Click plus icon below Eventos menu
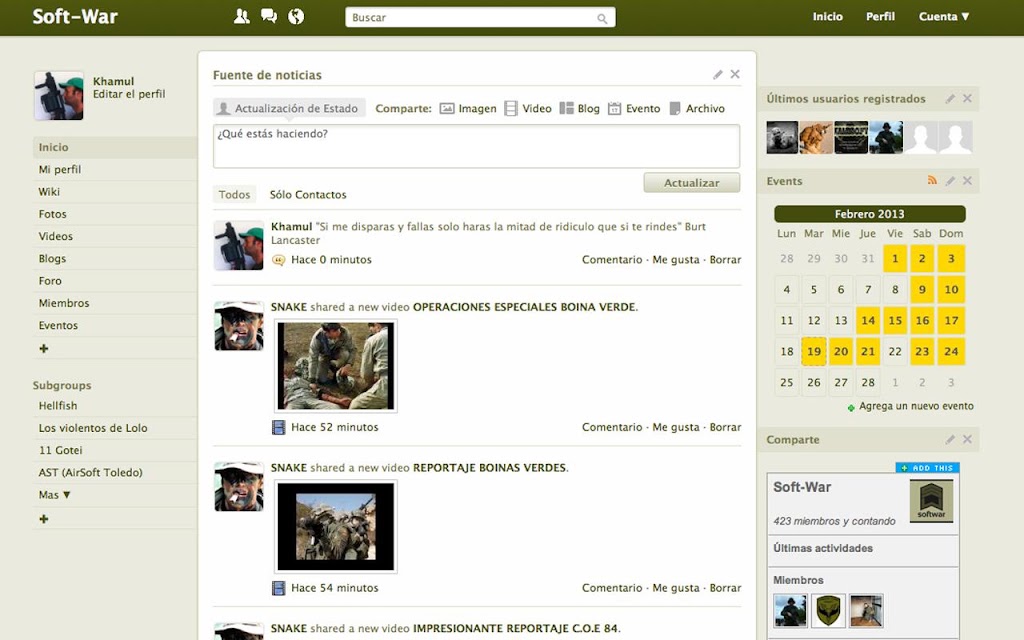 click(x=44, y=349)
